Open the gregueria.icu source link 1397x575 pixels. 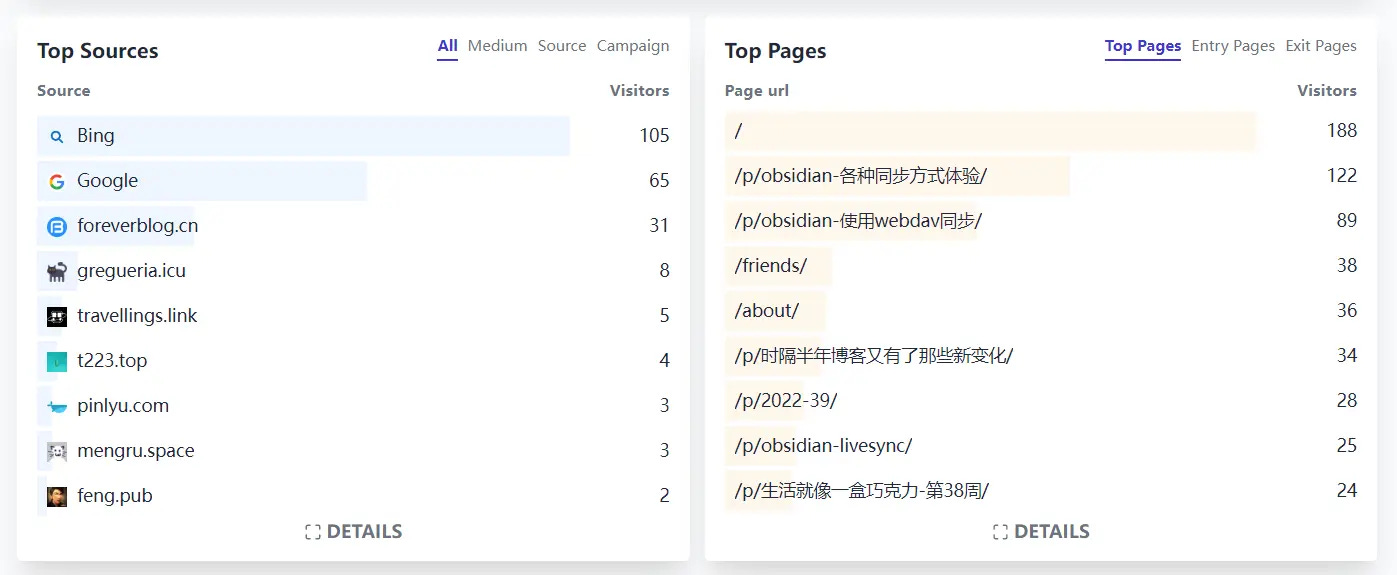131,271
